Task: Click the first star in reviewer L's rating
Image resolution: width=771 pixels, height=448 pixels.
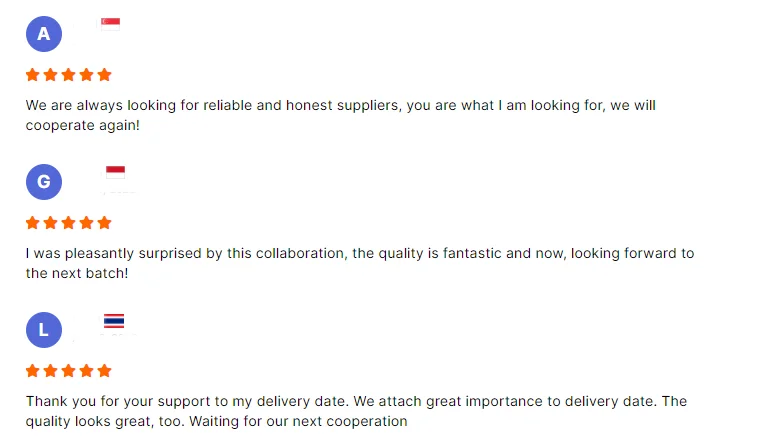Action: [x=33, y=371]
